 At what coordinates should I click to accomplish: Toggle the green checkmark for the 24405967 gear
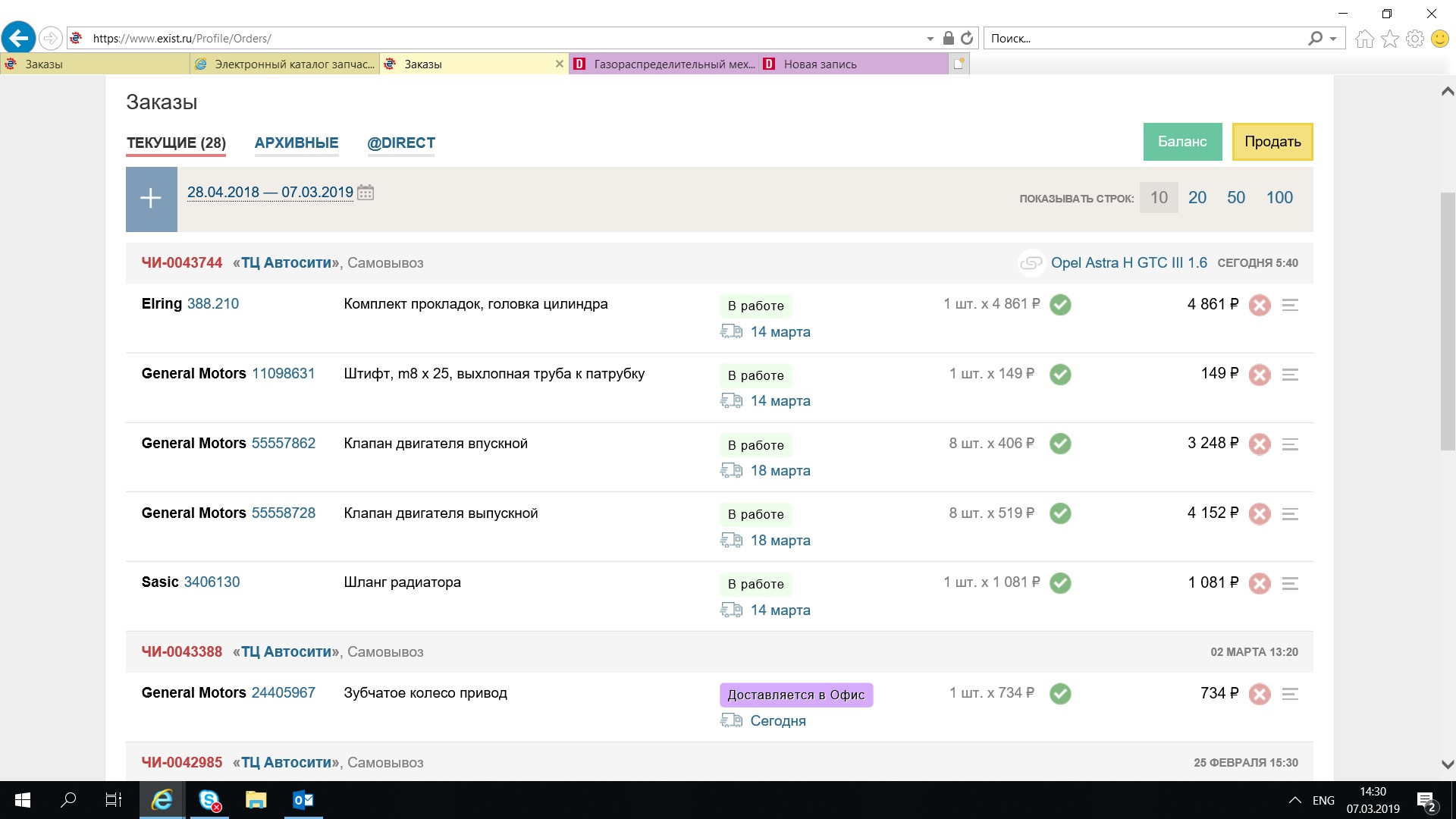click(1060, 694)
